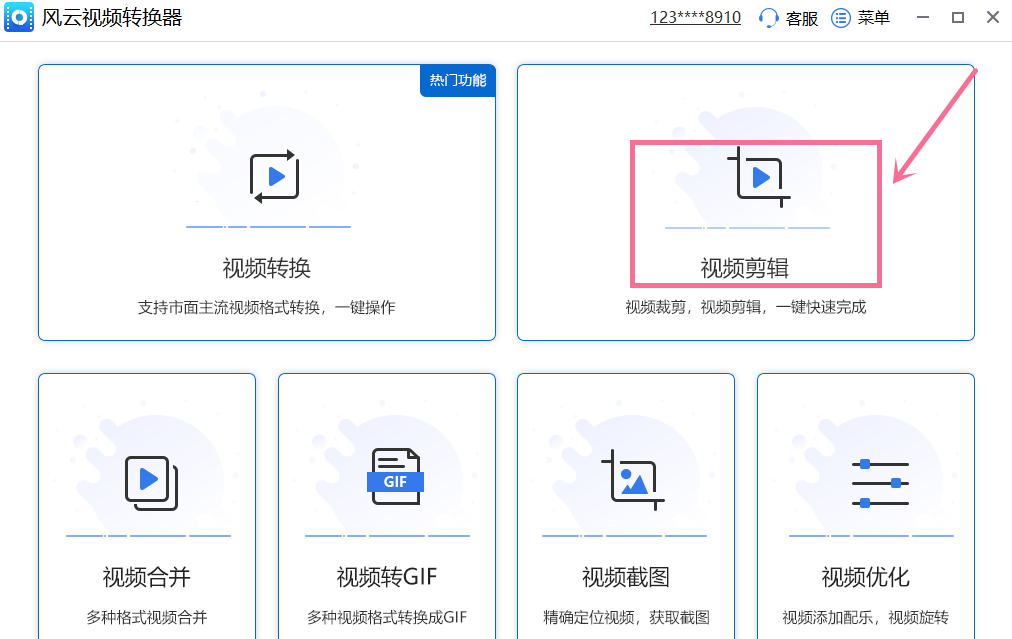The height and width of the screenshot is (639, 1012).
Task: Click the 视频截图 crop-image icon
Action: tap(632, 480)
